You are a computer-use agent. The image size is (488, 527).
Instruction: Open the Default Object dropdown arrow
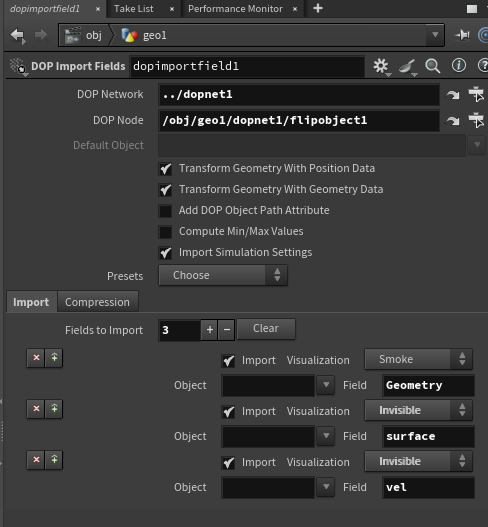[x=477, y=145]
